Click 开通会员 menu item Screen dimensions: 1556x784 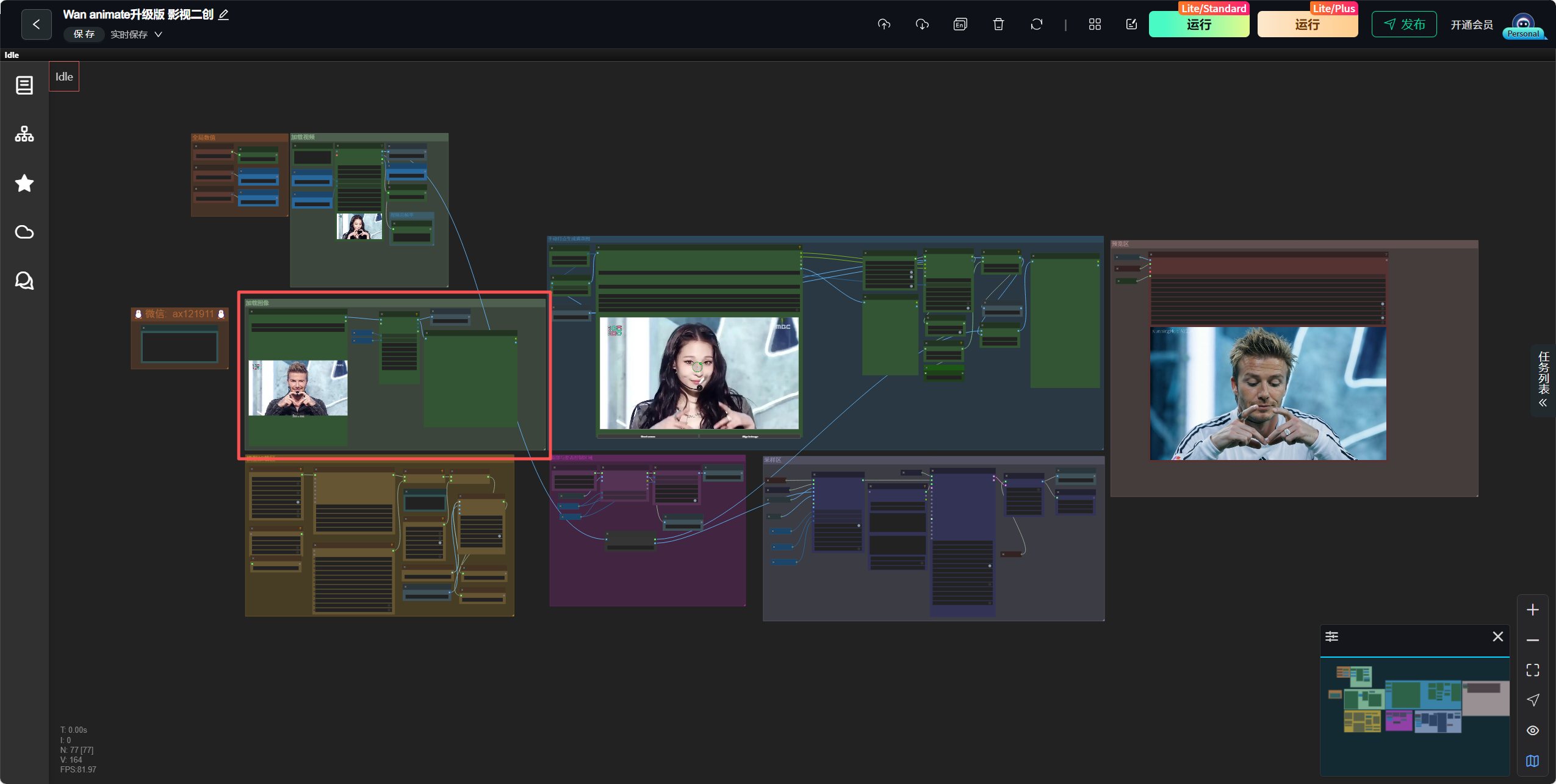click(1471, 24)
